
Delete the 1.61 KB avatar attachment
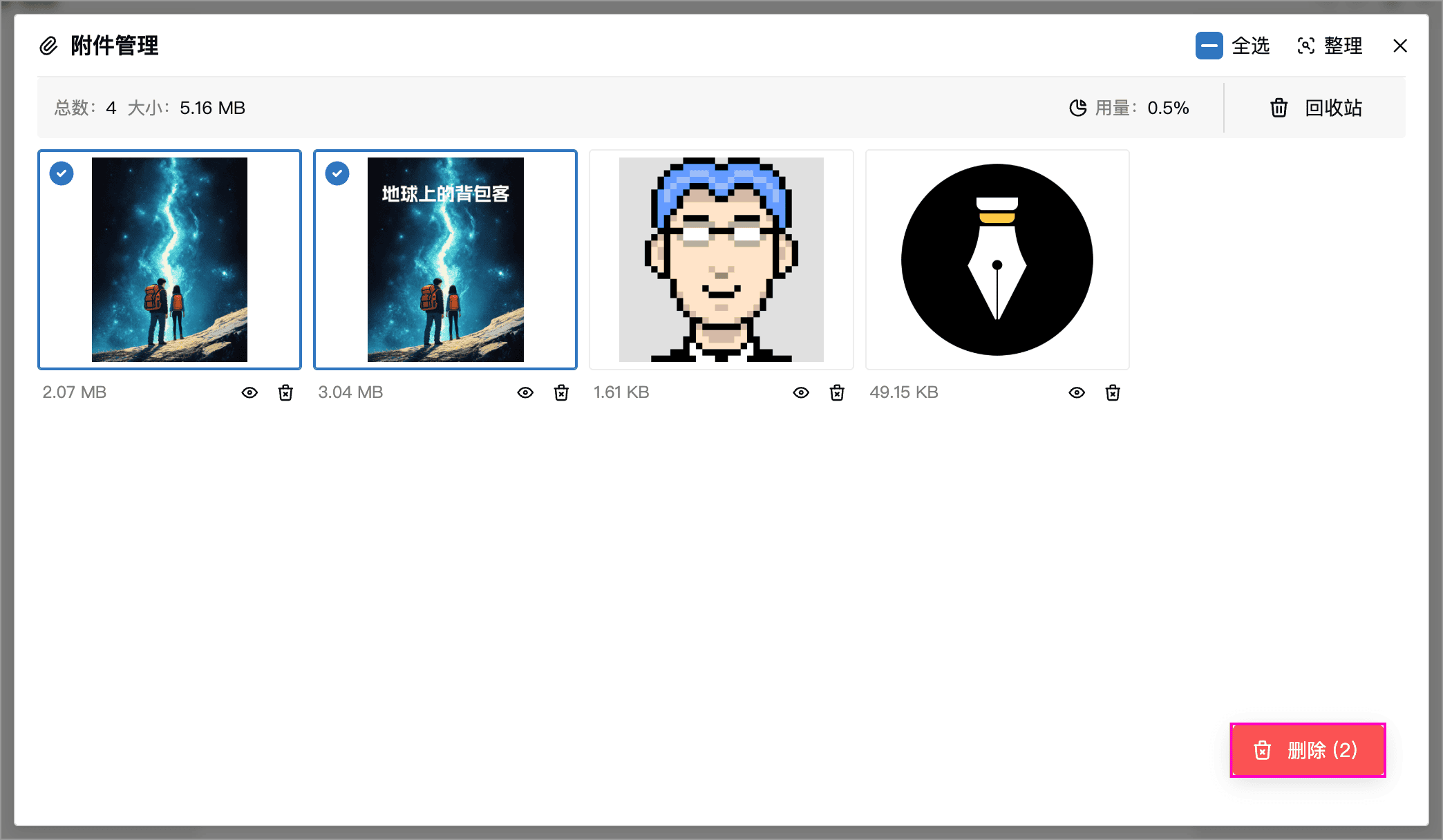pyautogui.click(x=837, y=392)
